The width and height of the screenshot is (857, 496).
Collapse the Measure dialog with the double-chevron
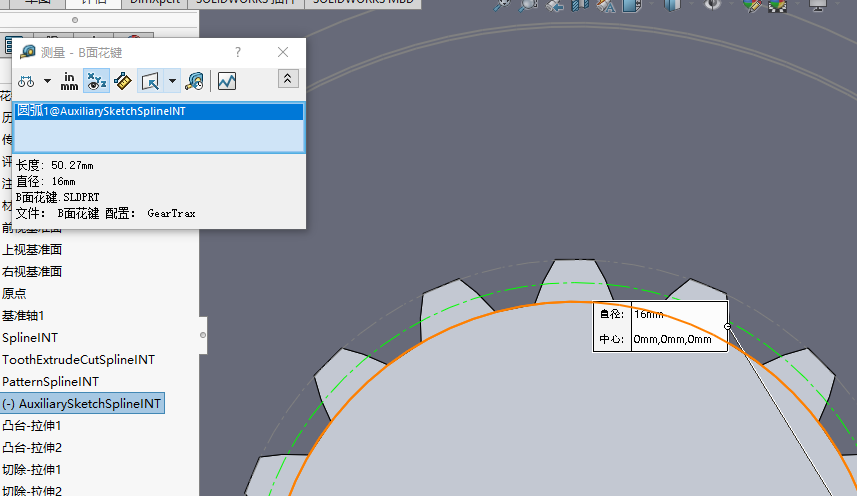coord(288,79)
